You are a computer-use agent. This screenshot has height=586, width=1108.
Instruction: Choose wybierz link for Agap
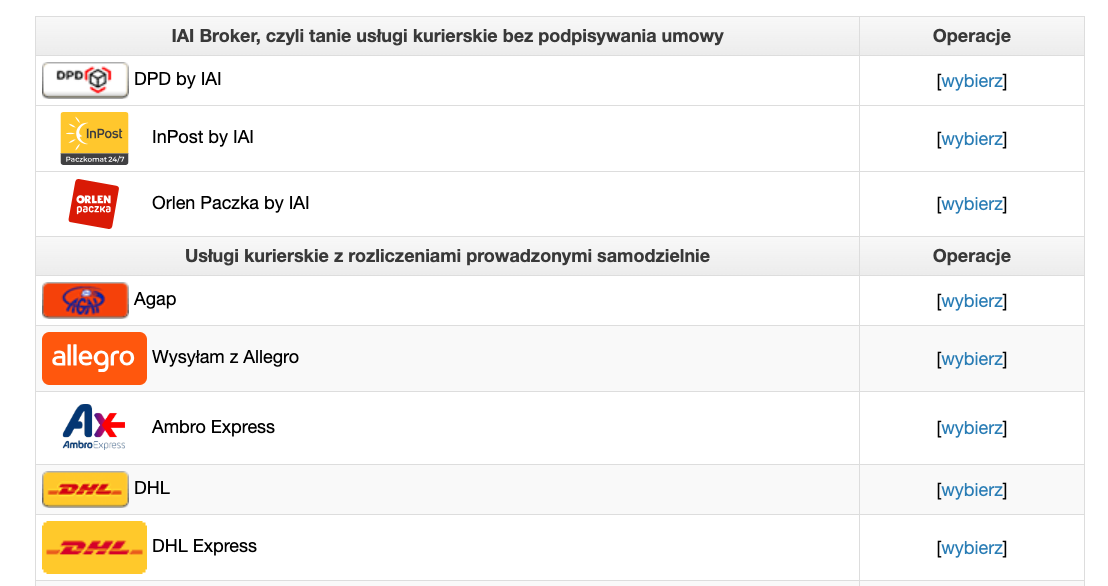click(x=972, y=300)
